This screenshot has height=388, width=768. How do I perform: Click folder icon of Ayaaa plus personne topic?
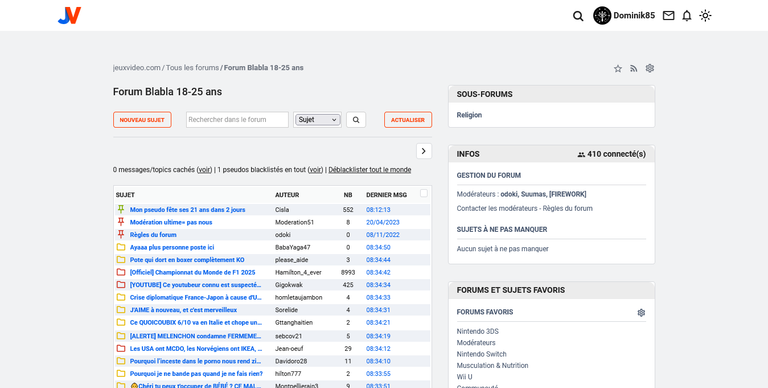(121, 247)
